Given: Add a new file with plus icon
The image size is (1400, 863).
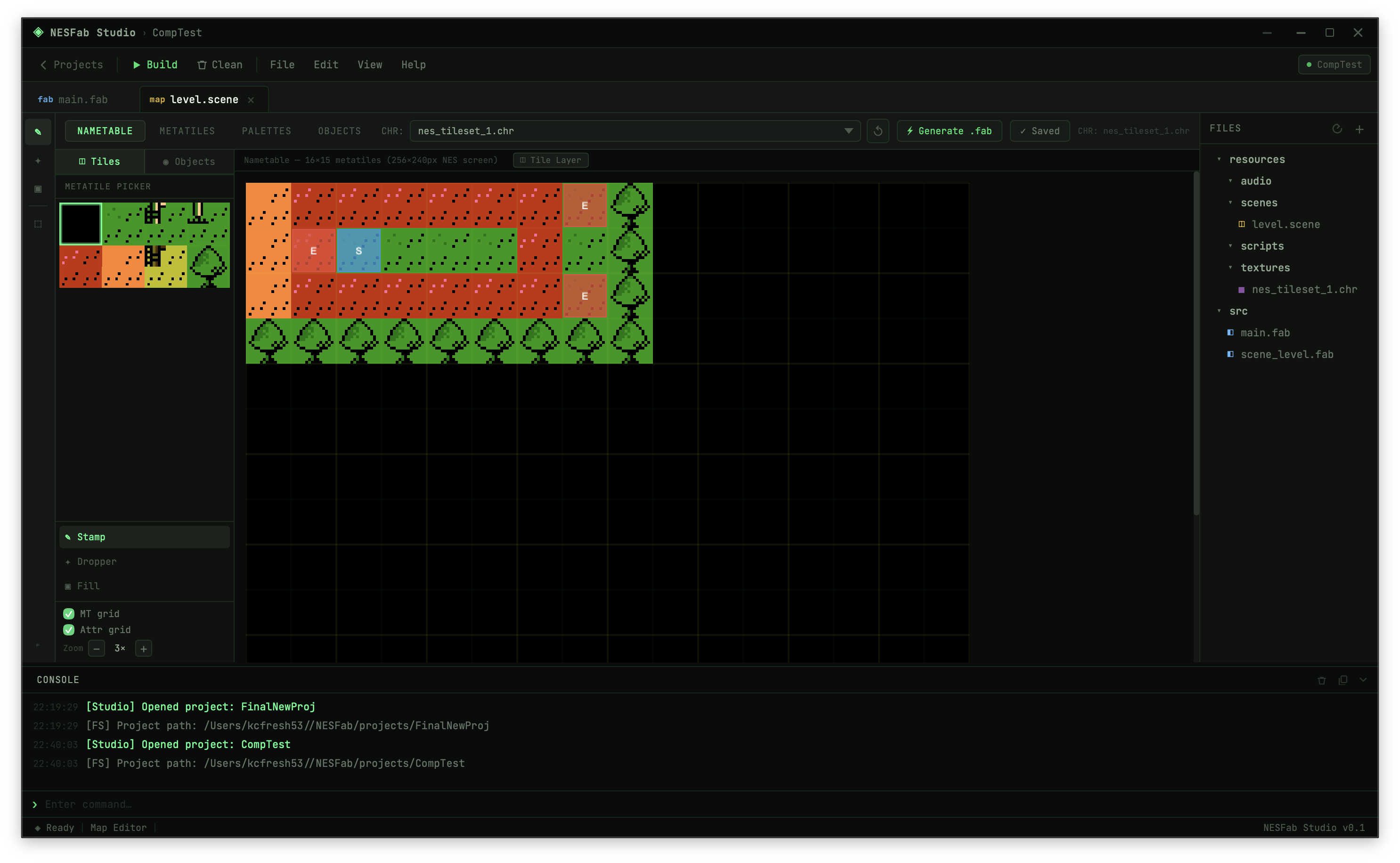Looking at the screenshot, I should (1359, 130).
